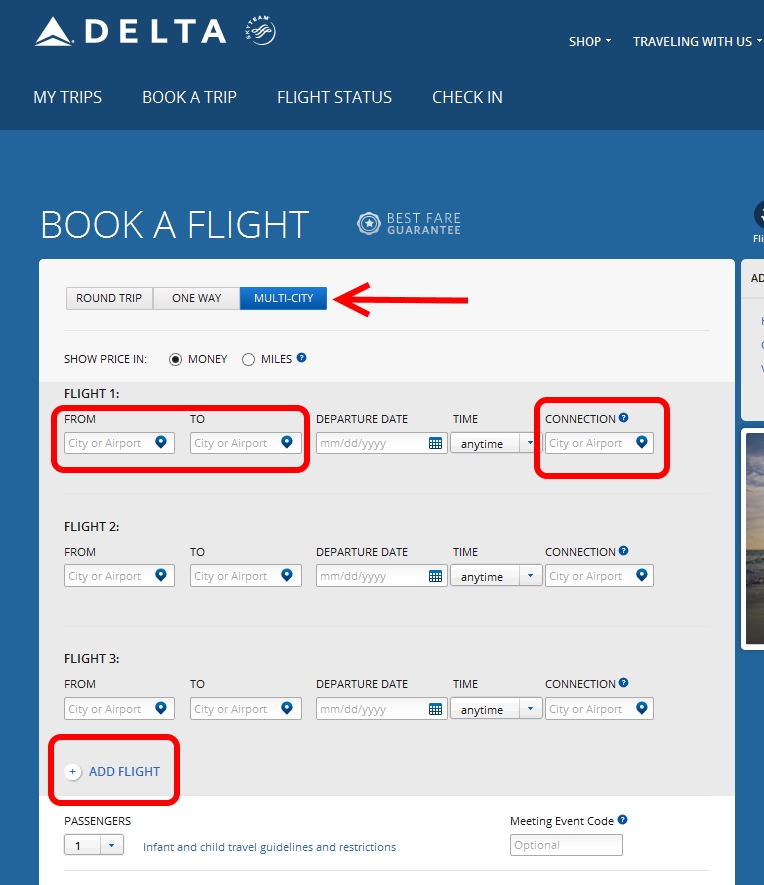Screen dimensions: 764x885
Task: Open the Flight 3 time dropdown
Action: click(x=496, y=709)
